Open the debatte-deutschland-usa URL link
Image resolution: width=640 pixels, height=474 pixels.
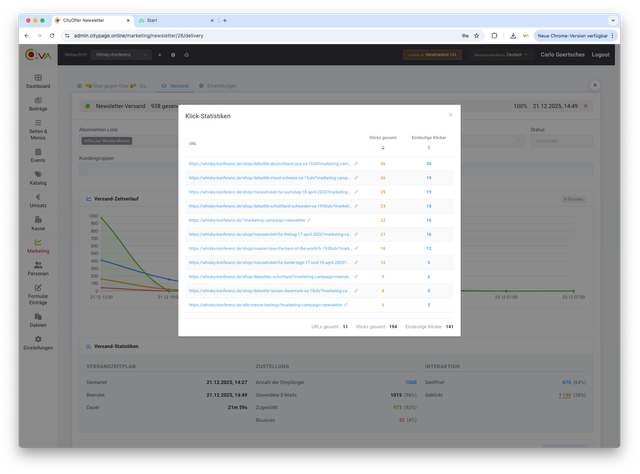(x=269, y=163)
